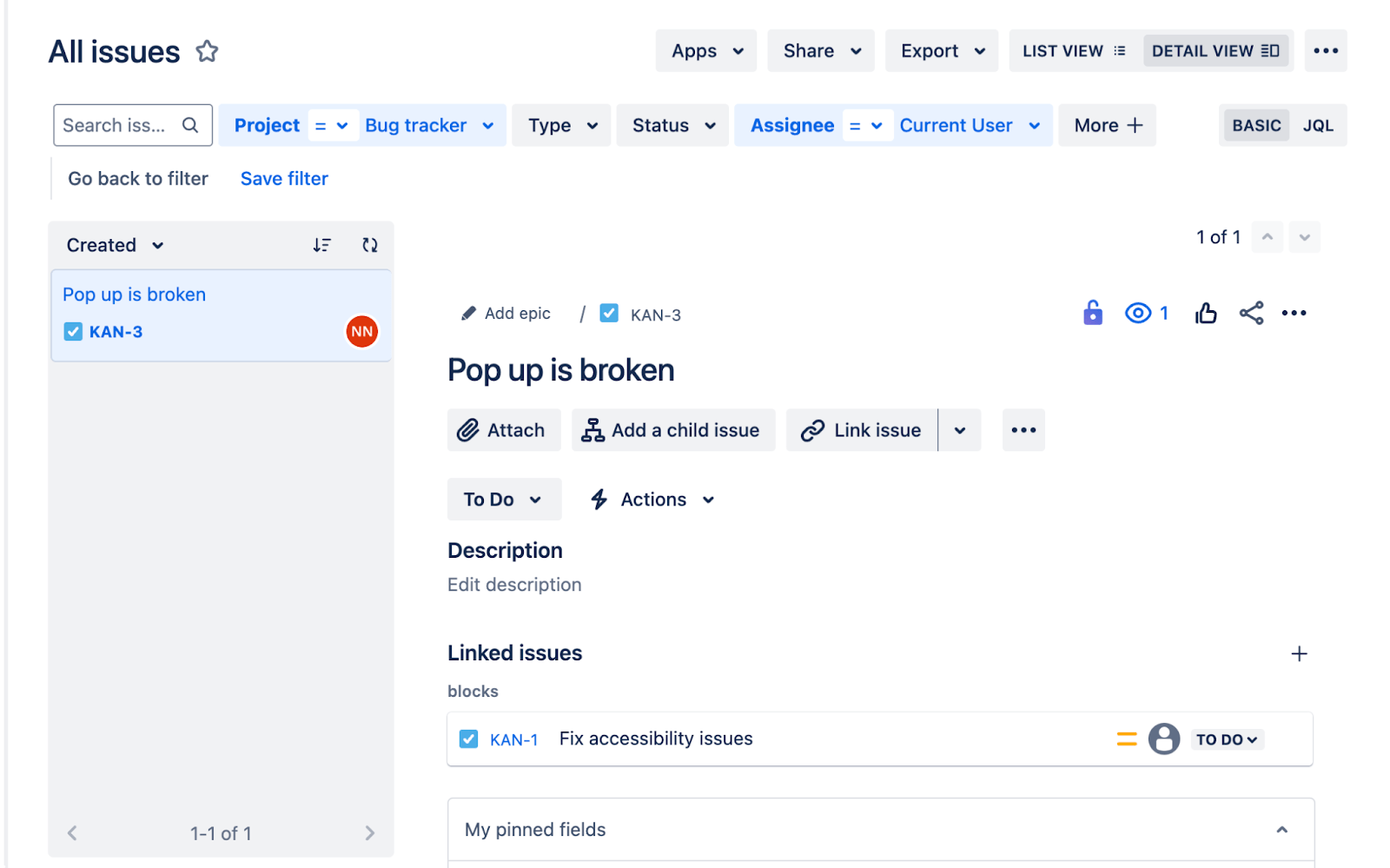This screenshot has height=868, width=1390.
Task: Refresh the issue list with the refresh icon
Action: (369, 244)
